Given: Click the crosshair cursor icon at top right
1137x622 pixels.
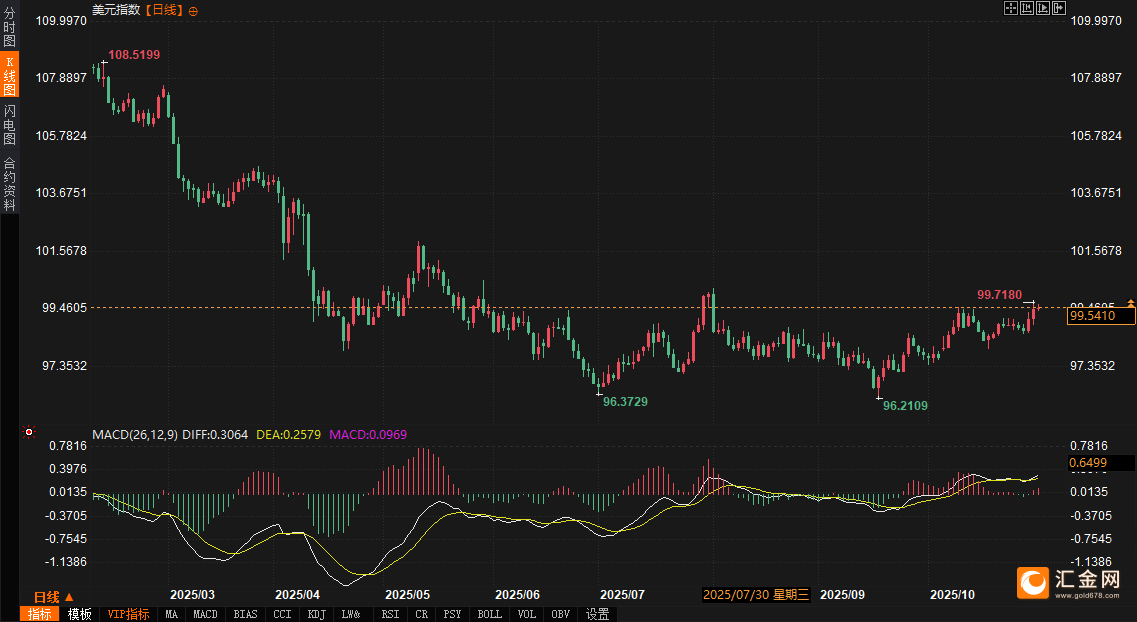Looking at the screenshot, I should pos(1010,8).
